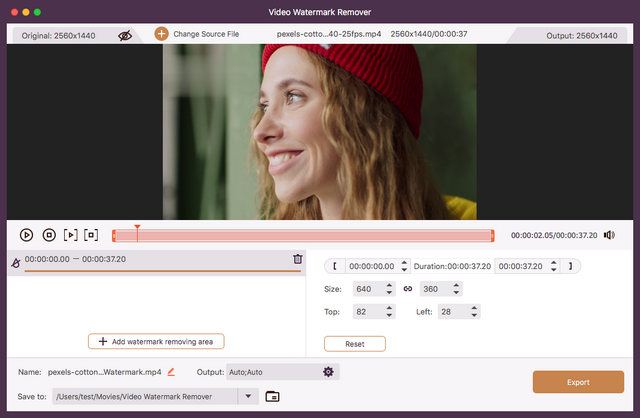Click the red timeline progress bar
This screenshot has height=418, width=640.
click(303, 236)
